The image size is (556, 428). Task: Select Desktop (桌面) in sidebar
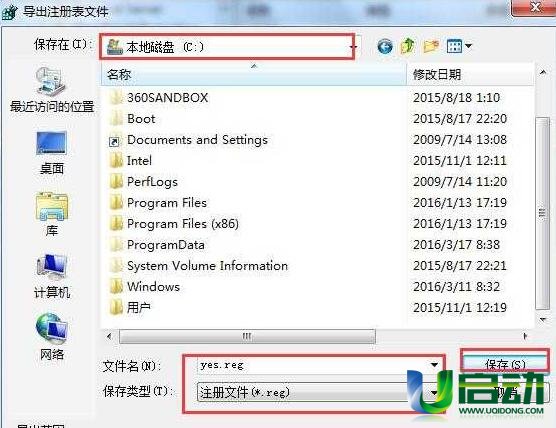coord(52,152)
